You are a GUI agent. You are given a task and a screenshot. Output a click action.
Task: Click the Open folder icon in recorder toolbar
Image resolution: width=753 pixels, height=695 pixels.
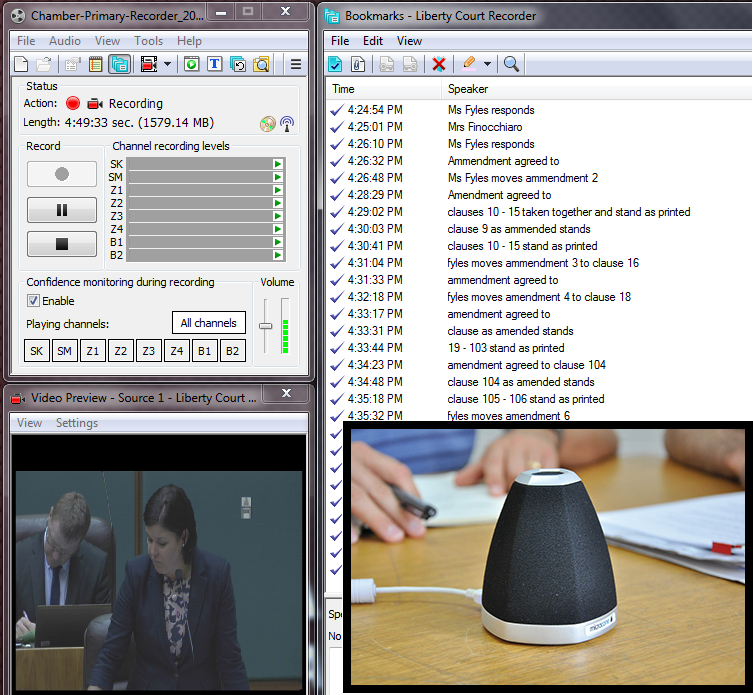click(x=44, y=64)
